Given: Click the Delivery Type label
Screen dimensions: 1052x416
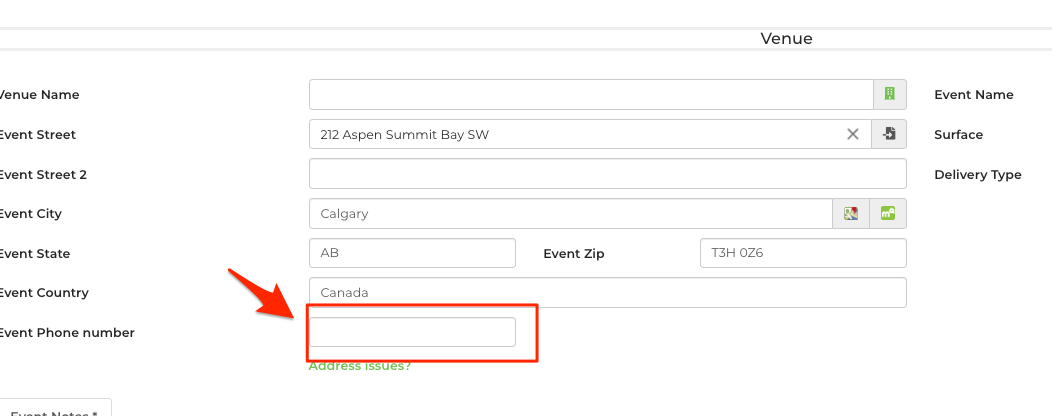Looking at the screenshot, I should pos(977,174).
